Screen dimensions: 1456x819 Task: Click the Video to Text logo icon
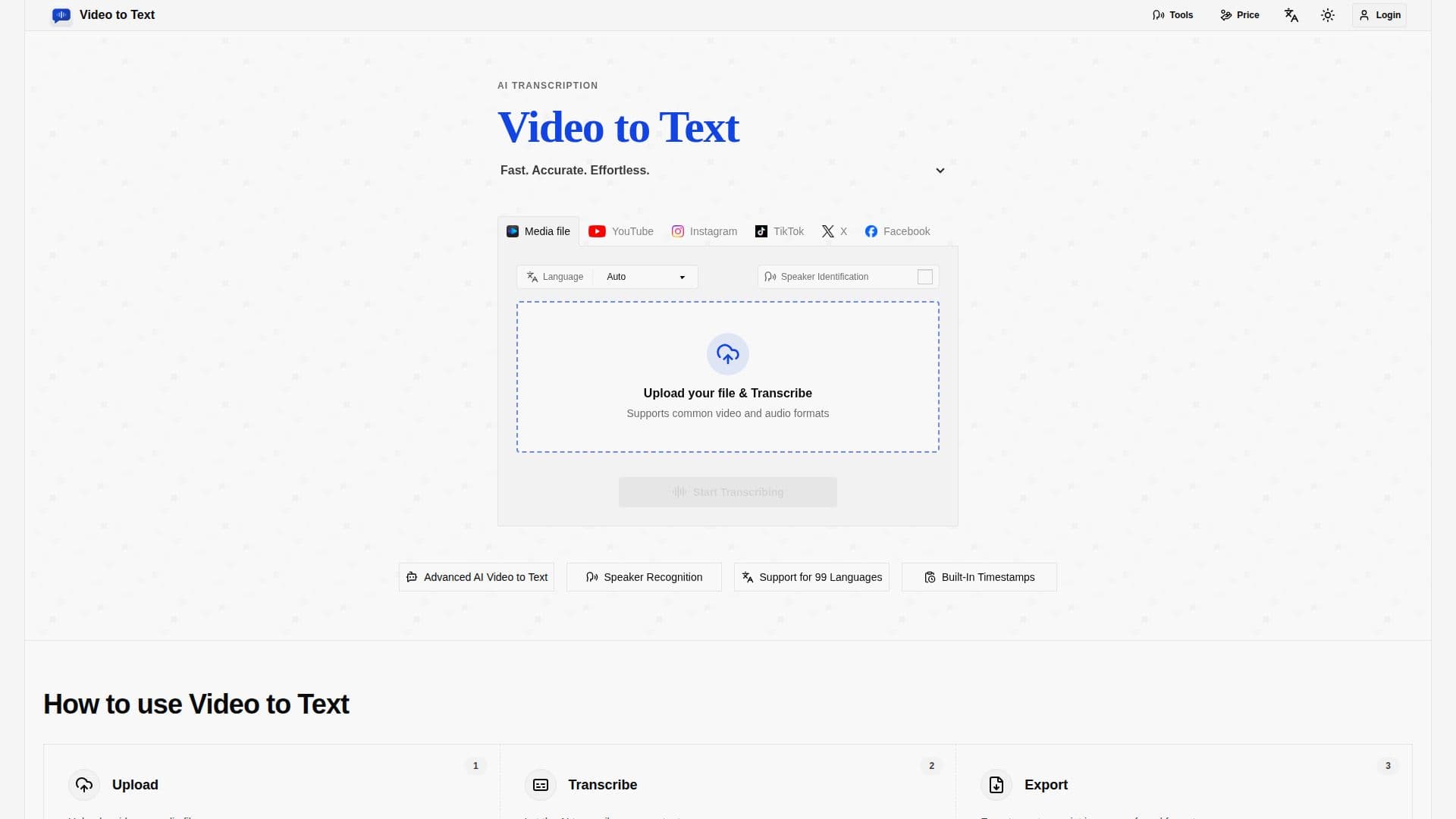[x=61, y=15]
